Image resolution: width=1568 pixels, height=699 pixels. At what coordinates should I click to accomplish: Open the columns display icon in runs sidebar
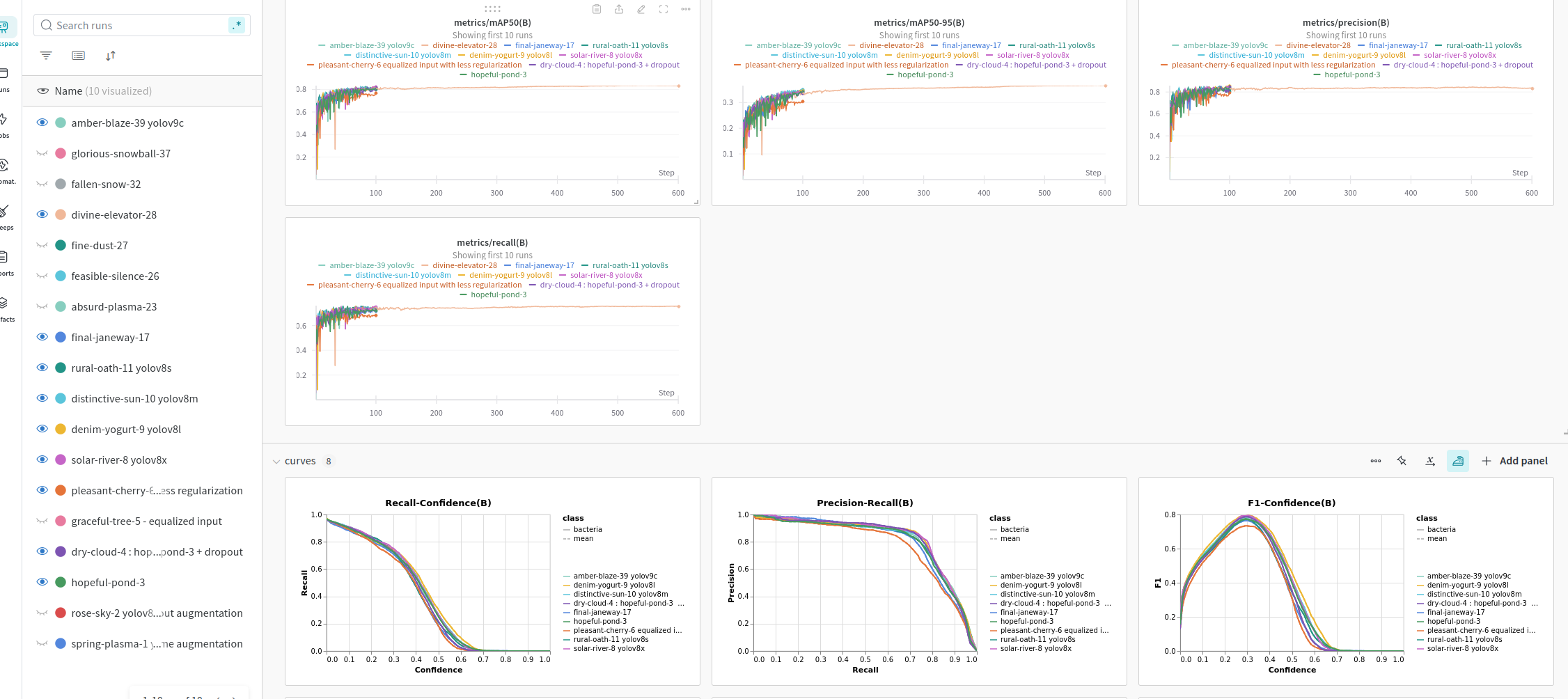pos(79,56)
